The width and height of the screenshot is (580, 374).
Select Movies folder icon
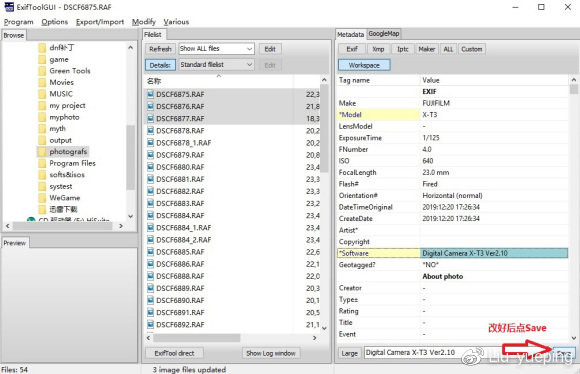(42, 82)
